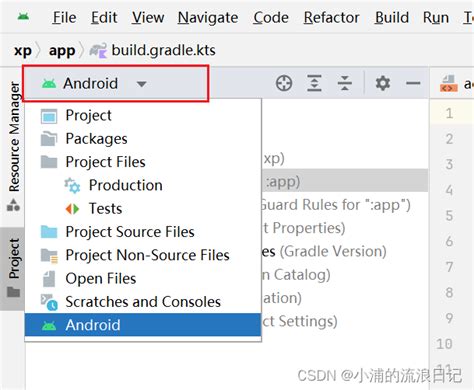
Task: Click the Resource Manager sidebar icon
Action: [x=13, y=205]
